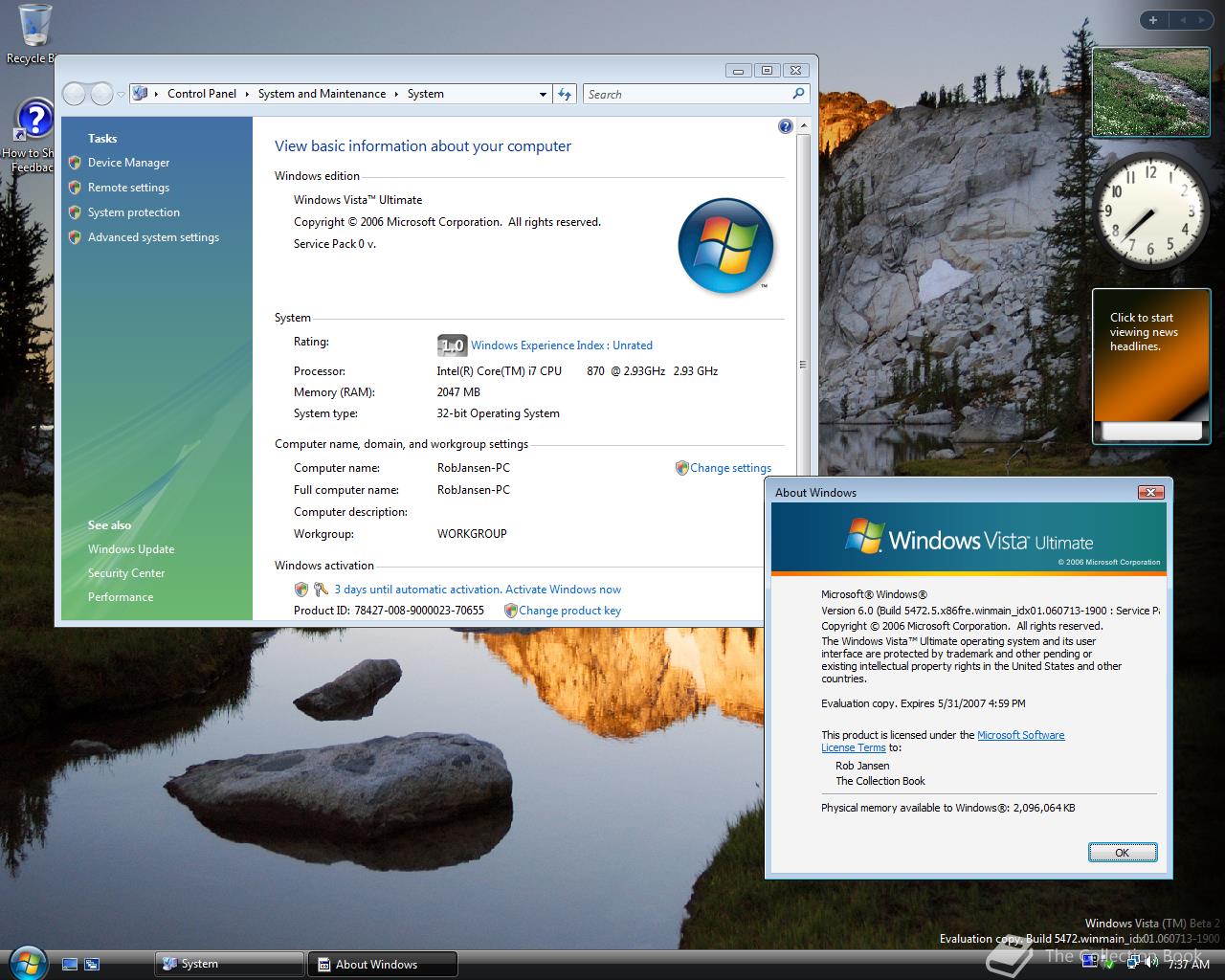The image size is (1225, 980).
Task: Click OK in About Windows dialog
Action: tap(1123, 853)
